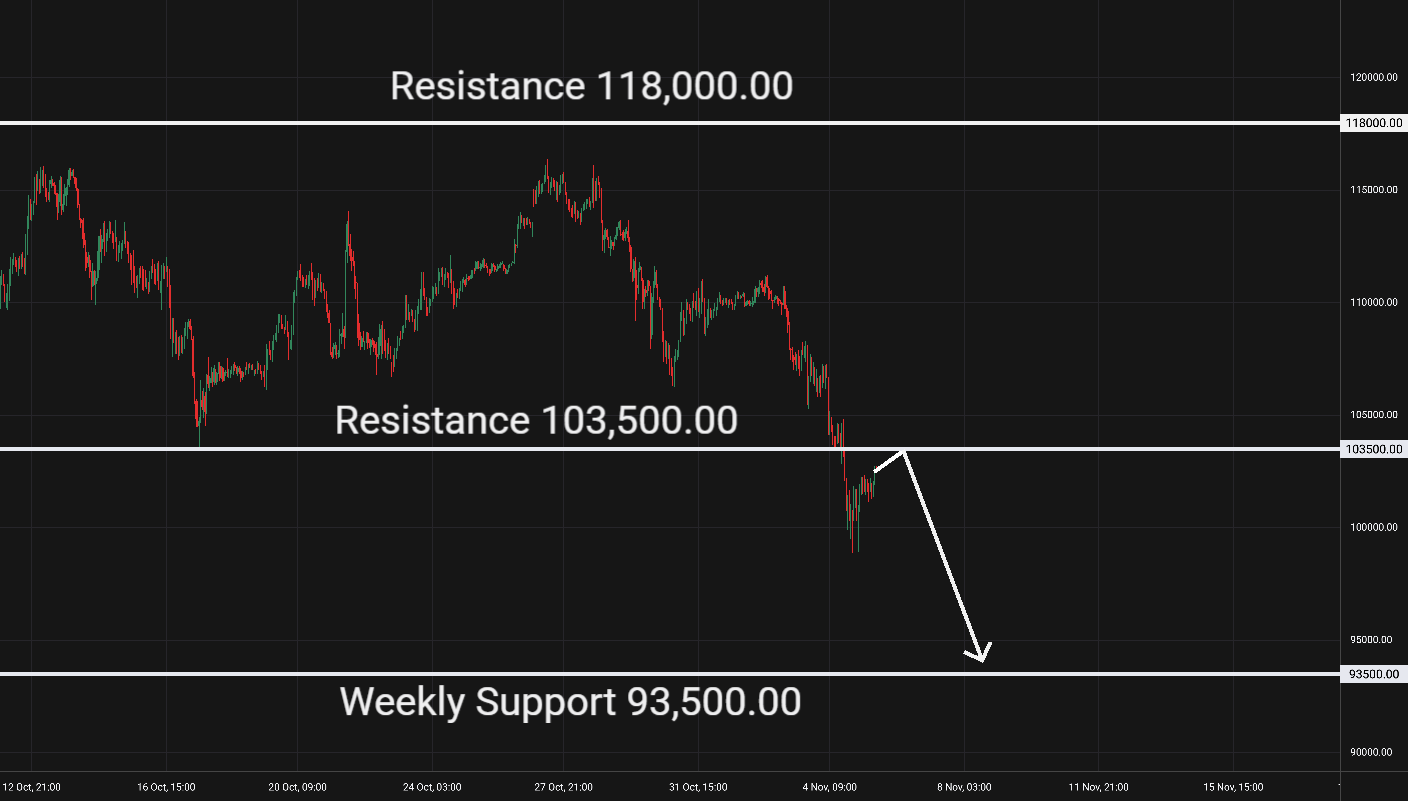Viewport: 1408px width, 801px height.
Task: Click the "12 Oct, 21:00" time label
Action: pyautogui.click(x=31, y=787)
